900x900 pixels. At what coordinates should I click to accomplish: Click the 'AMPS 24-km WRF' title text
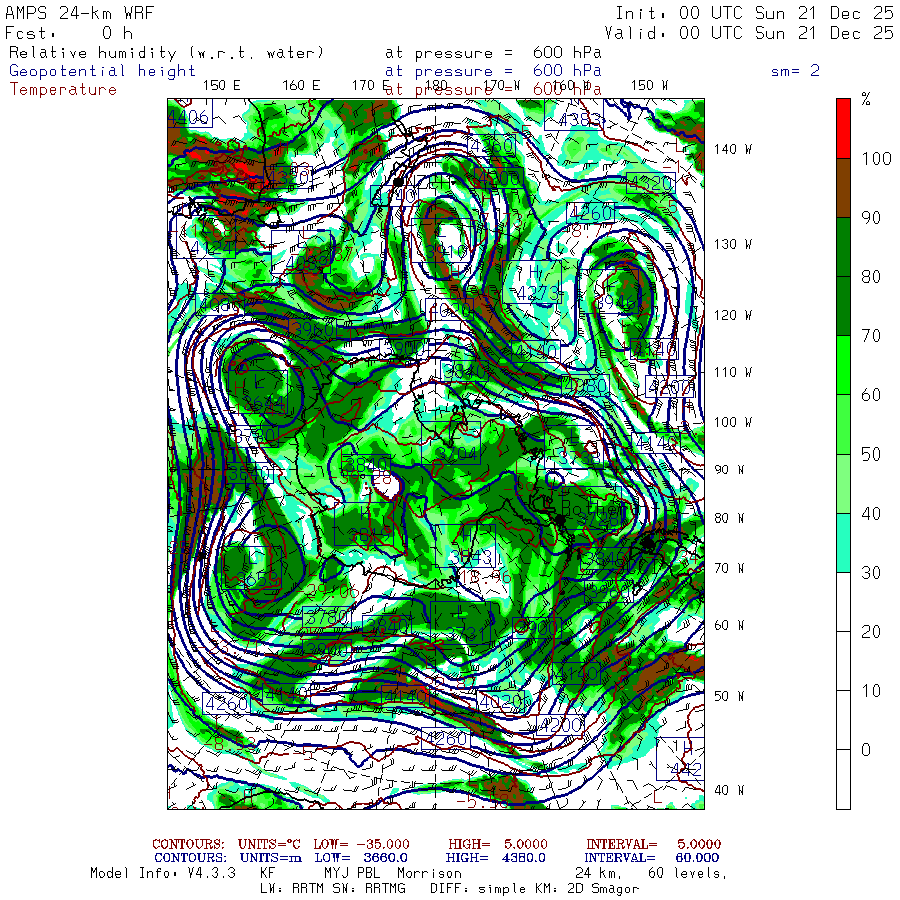point(79,13)
